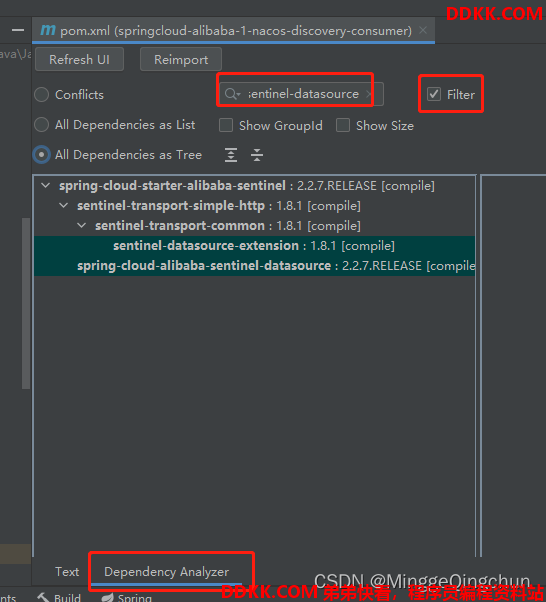Screen dimensions: 546x602
Task: Select the Dependency Analyzer tab
Action: [166, 572]
